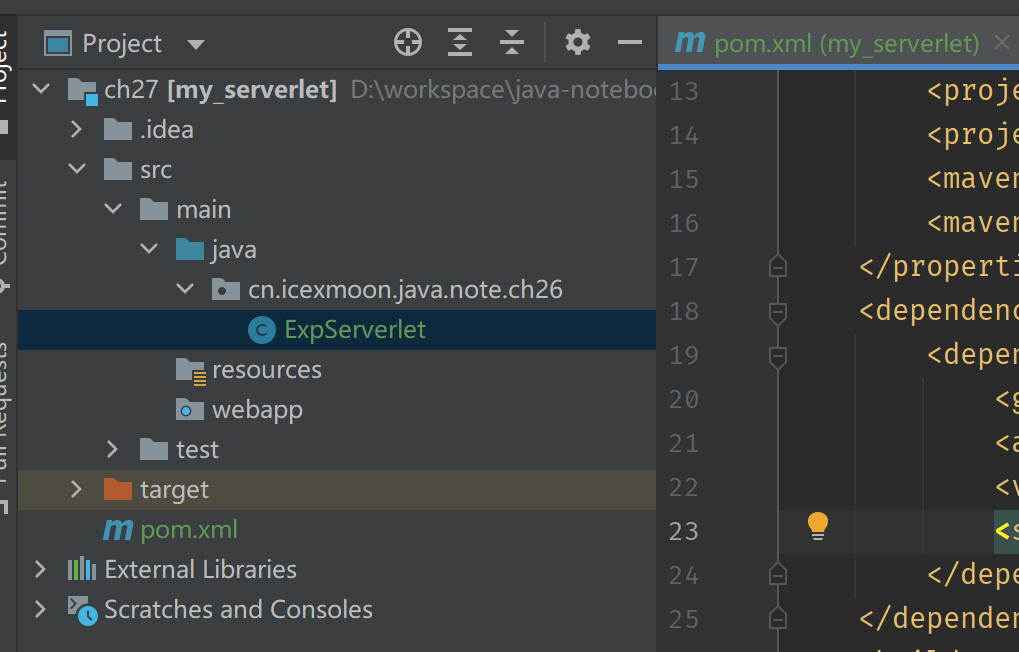Expand the target folder
This screenshot has height=652, width=1019.
77,489
